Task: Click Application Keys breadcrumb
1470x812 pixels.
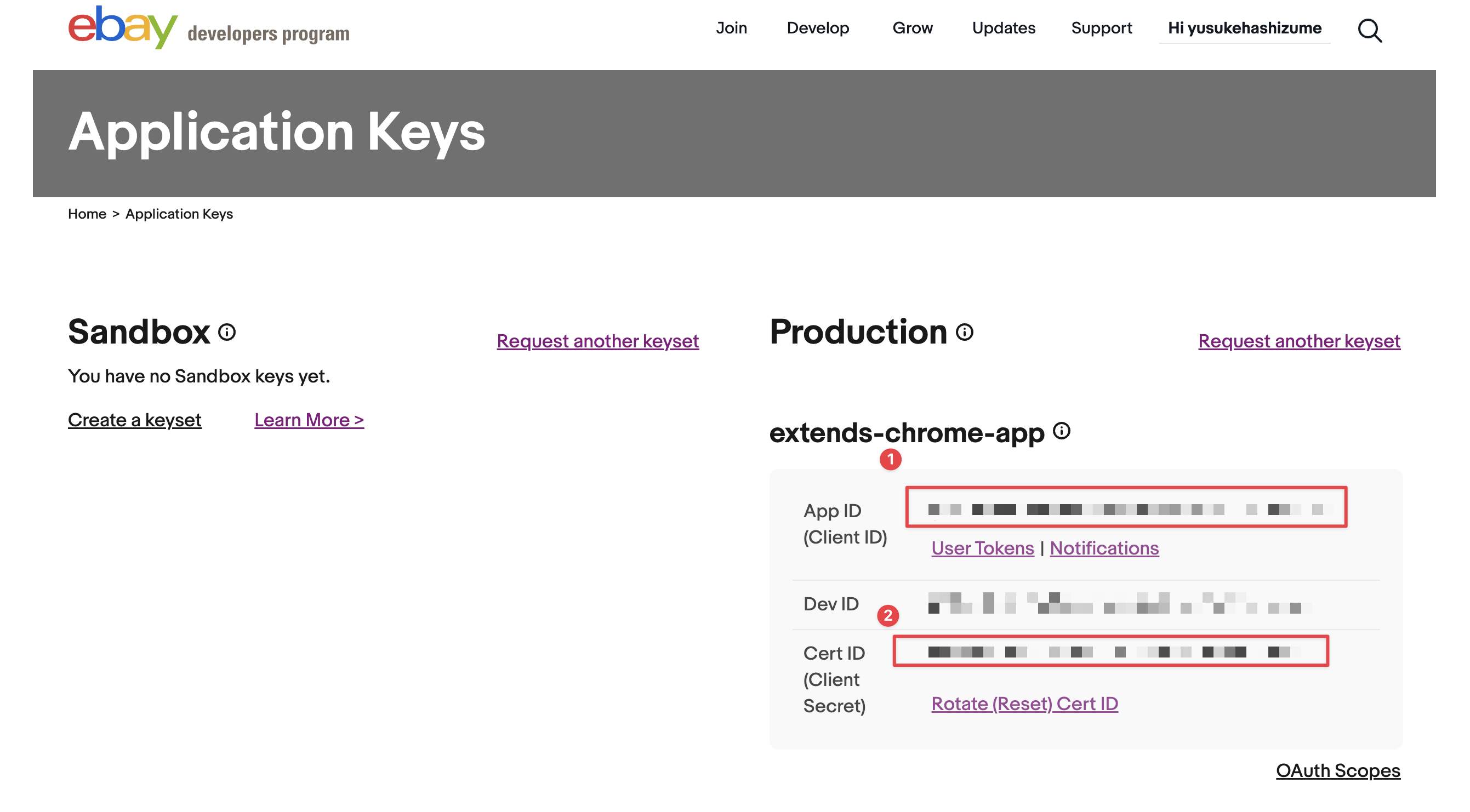Action: click(x=179, y=214)
